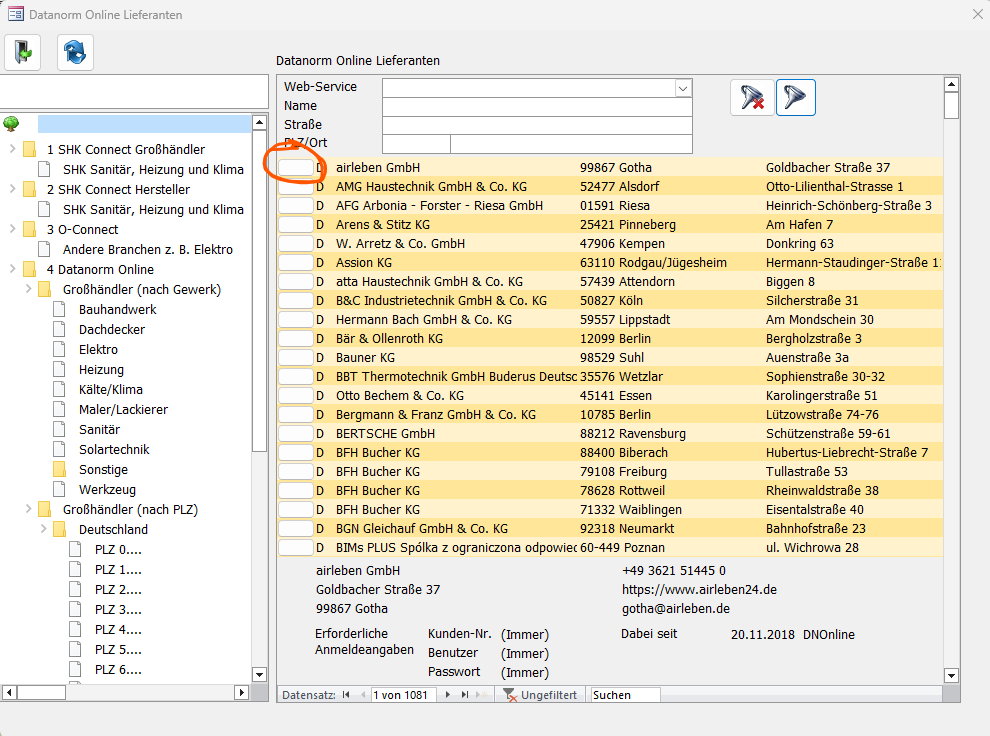Open the https://www.airleben24.de link
The image size is (990, 736).
(700, 590)
